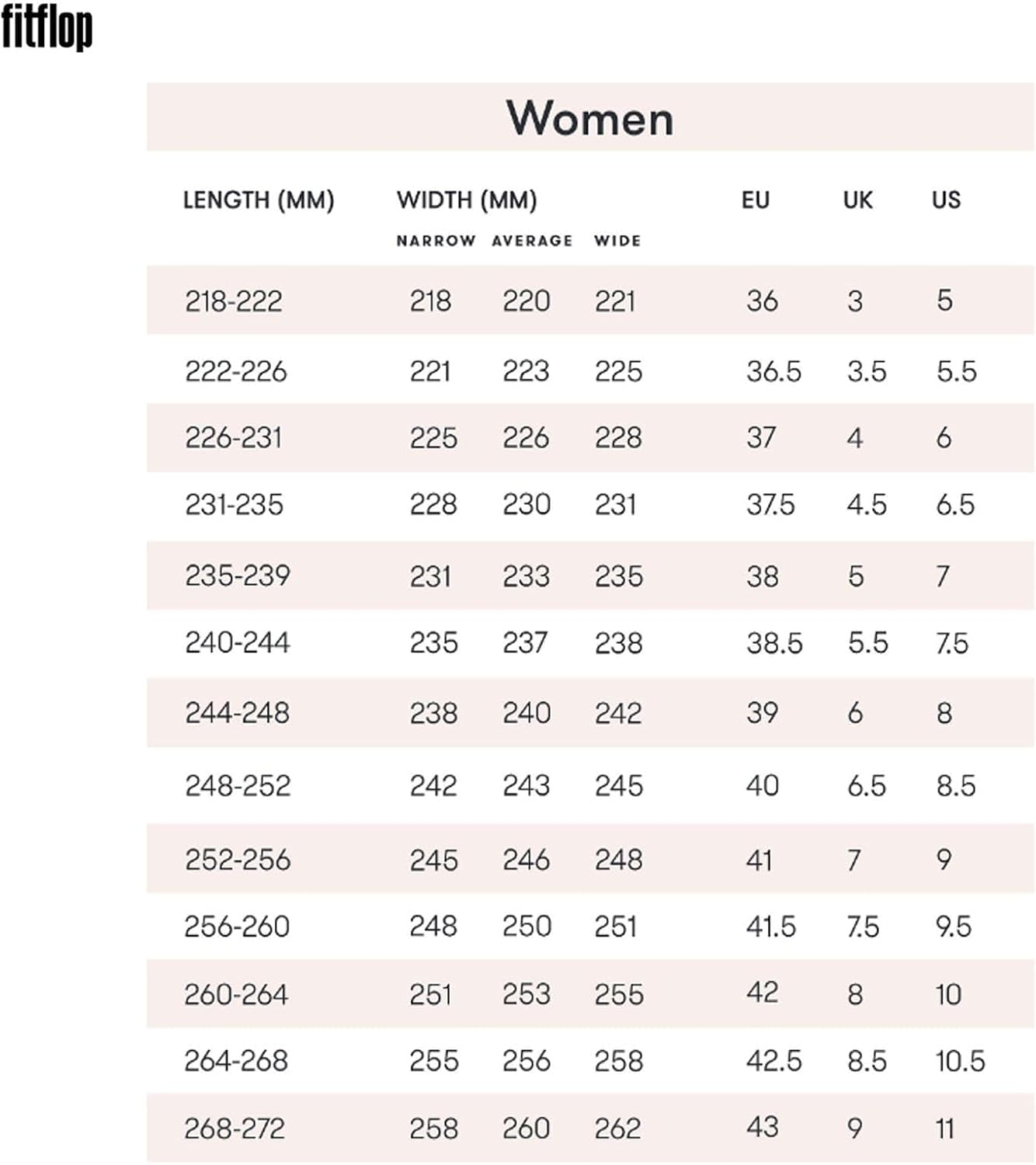Click the fitflop logo
Viewport: 1036px width, 1165px height.
click(x=47, y=28)
